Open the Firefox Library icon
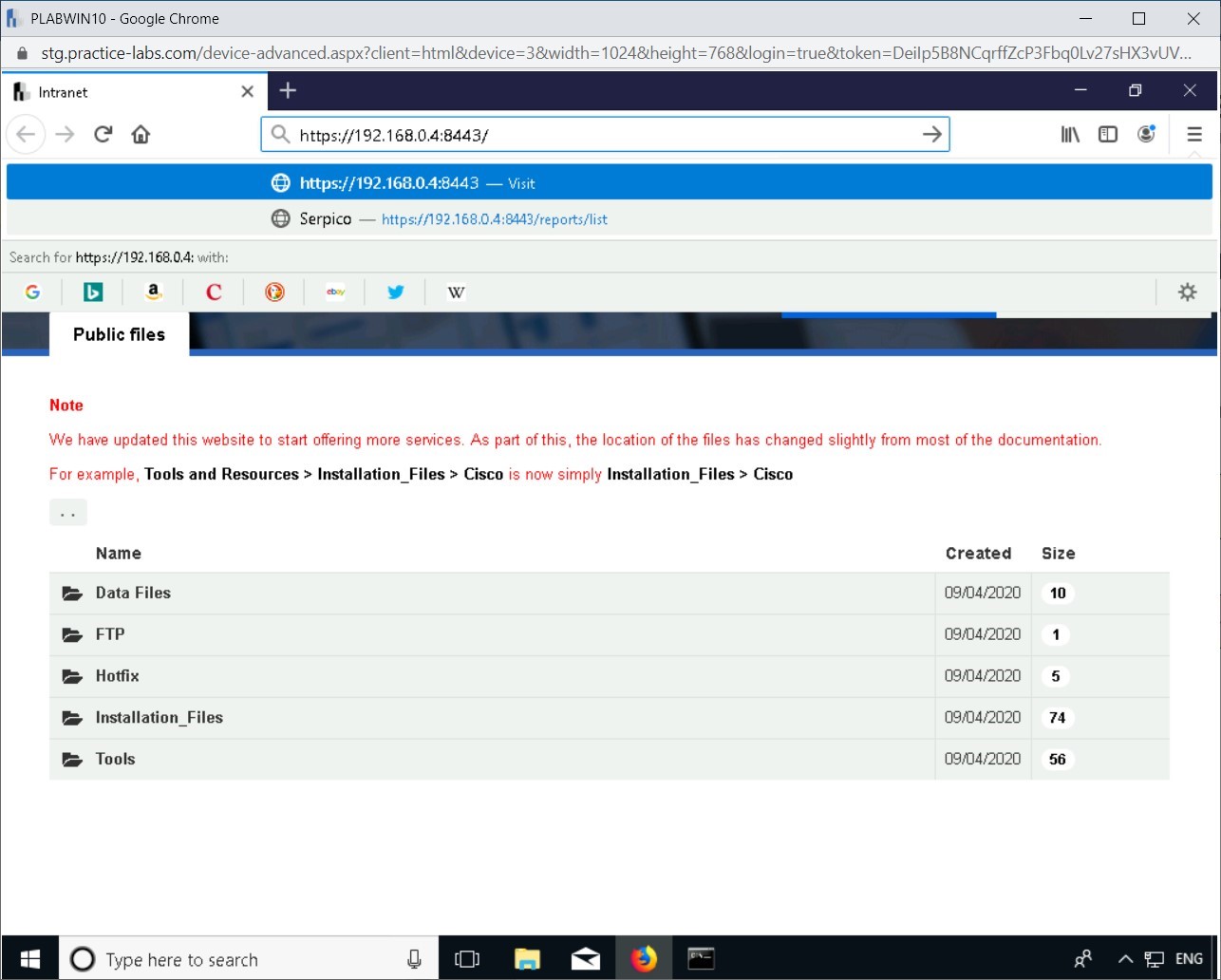Image resolution: width=1221 pixels, height=980 pixels. (x=1069, y=134)
